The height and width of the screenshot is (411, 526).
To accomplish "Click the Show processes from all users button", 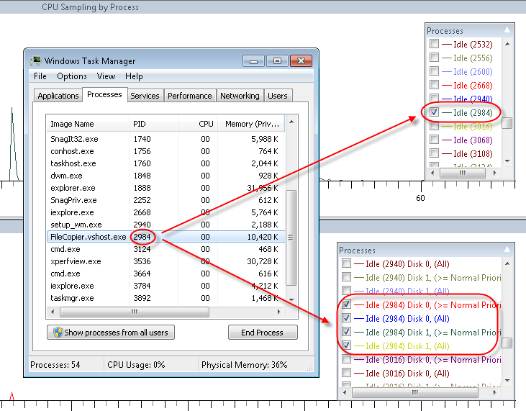I will coord(111,332).
